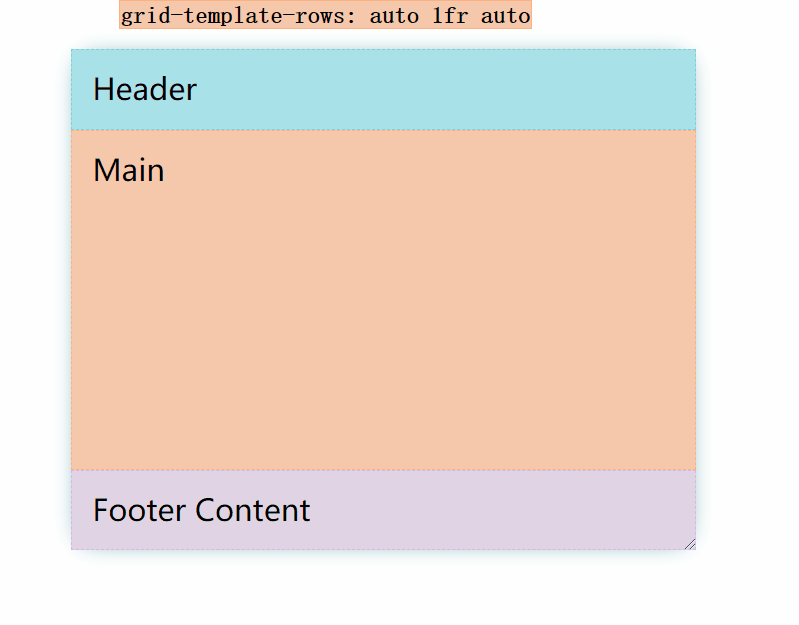The height and width of the screenshot is (625, 799).
Task: Click the word "Content" in the footer
Action: pos(253,510)
